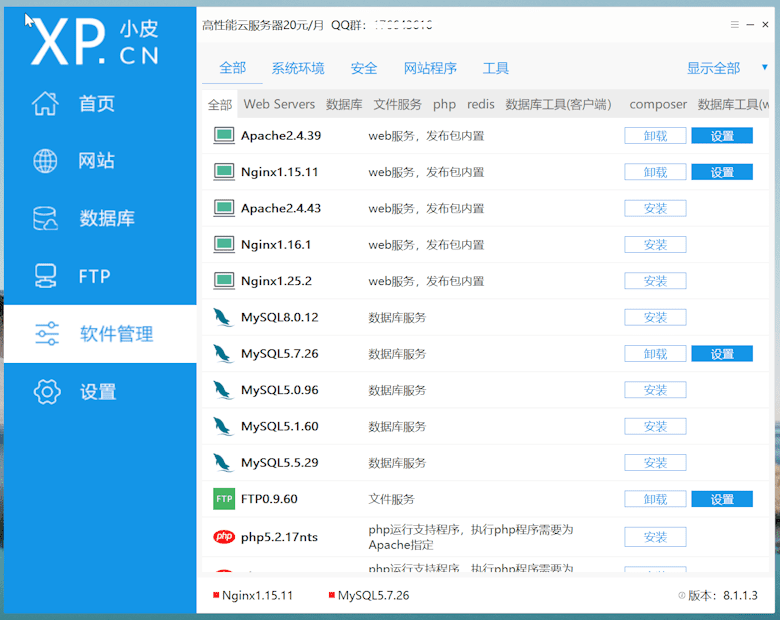780x620 pixels.
Task: Uninstall Nginx1.15.11 with 卸载 button
Action: click(655, 172)
